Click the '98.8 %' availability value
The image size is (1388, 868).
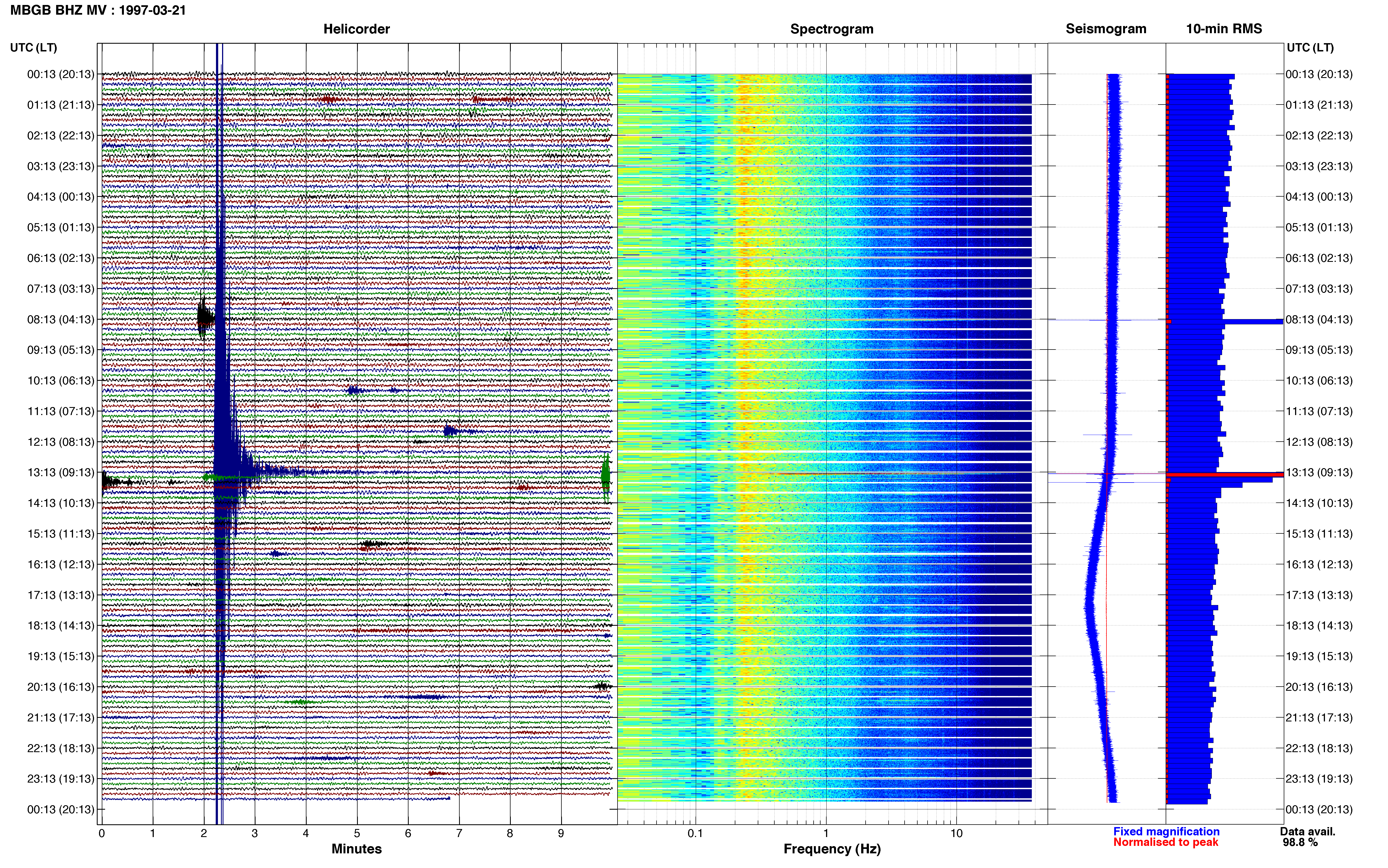(x=1300, y=842)
